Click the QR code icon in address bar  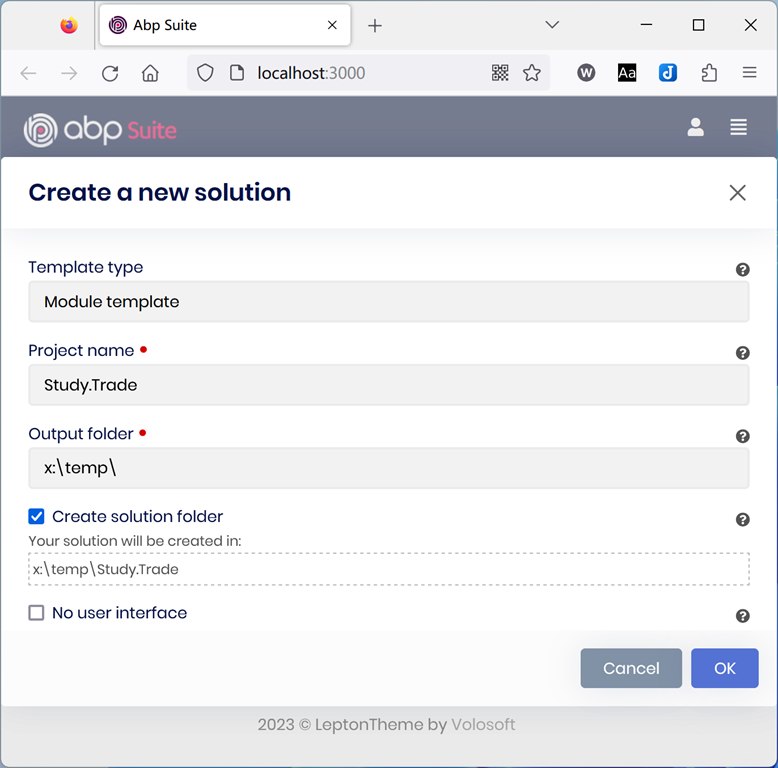click(x=500, y=73)
